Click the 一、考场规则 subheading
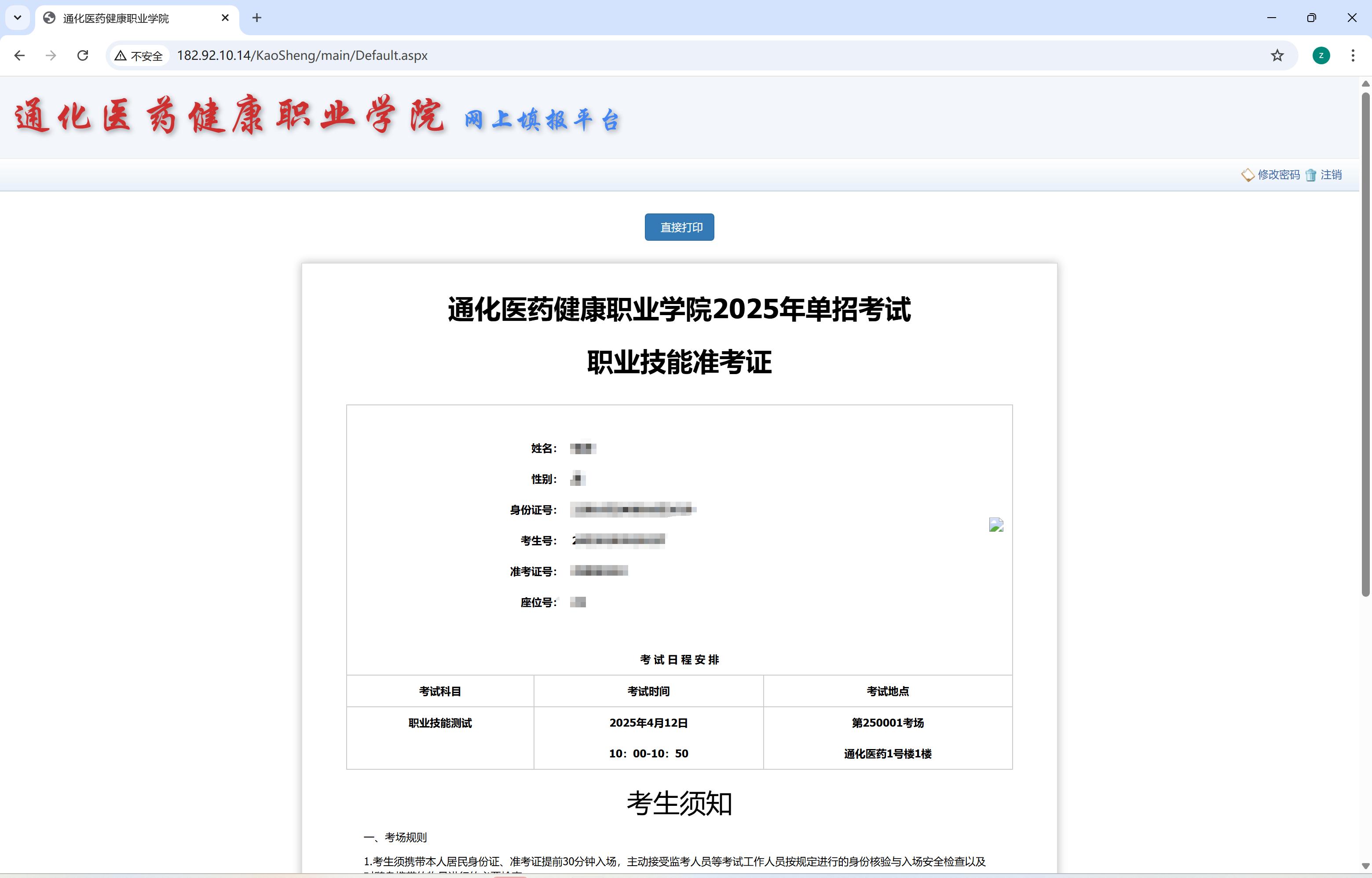Screen dimensions: 1372x878 tap(395, 837)
